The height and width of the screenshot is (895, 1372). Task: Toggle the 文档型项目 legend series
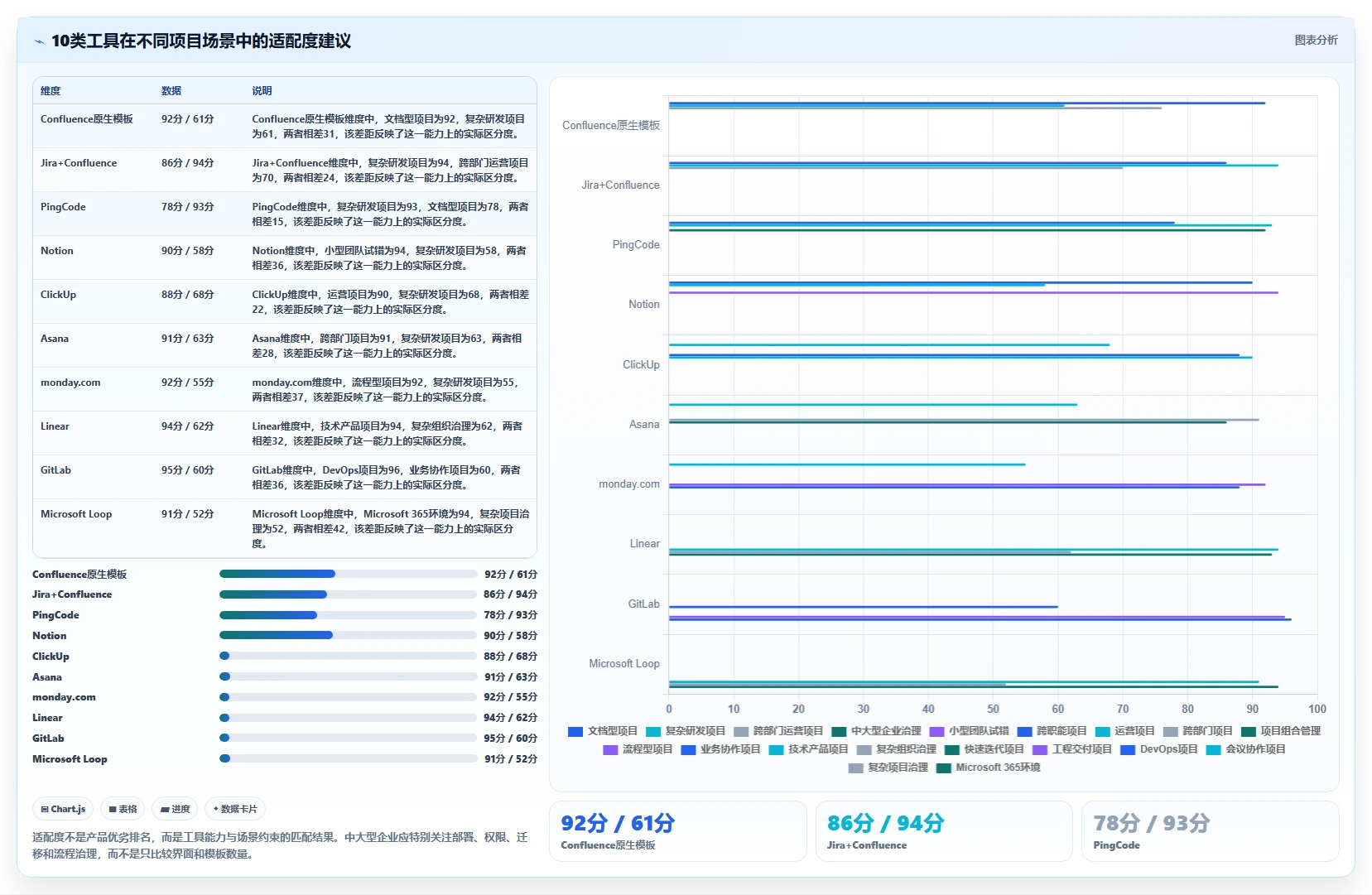tap(603, 731)
